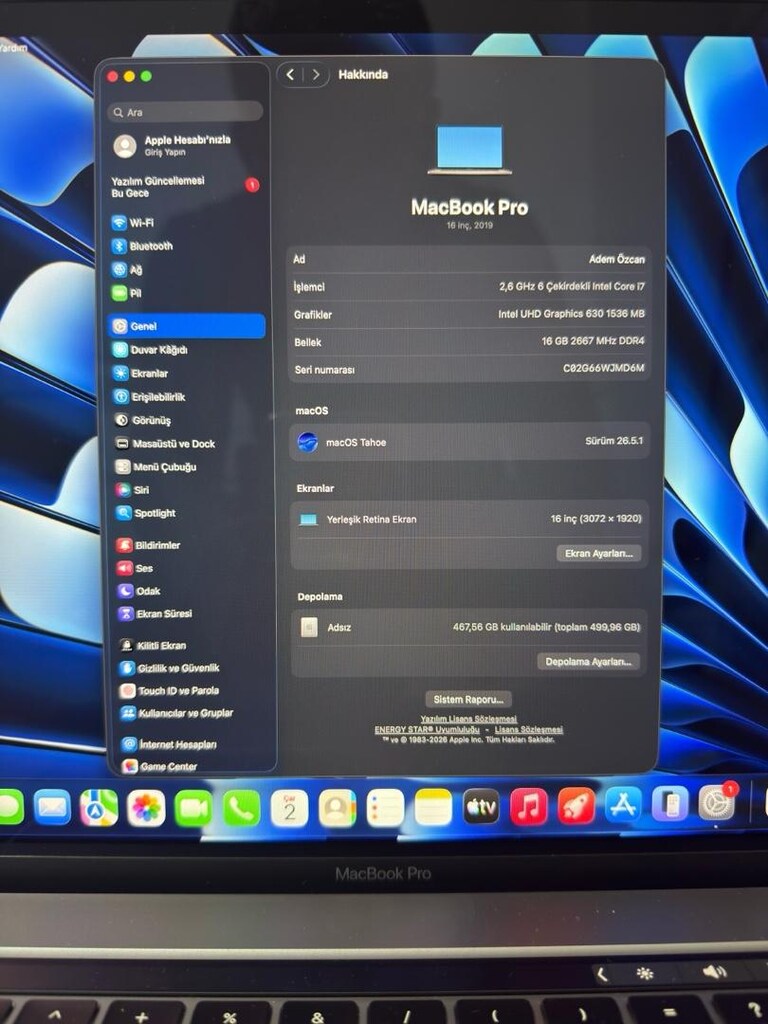
Task: Open Kilitli Ekran settings
Action: (153, 645)
